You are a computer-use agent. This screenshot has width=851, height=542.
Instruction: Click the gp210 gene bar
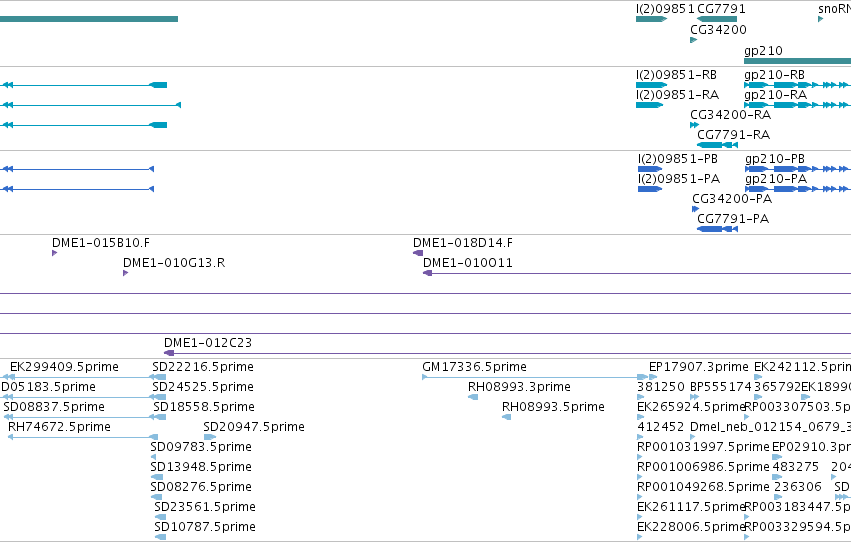click(x=797, y=61)
